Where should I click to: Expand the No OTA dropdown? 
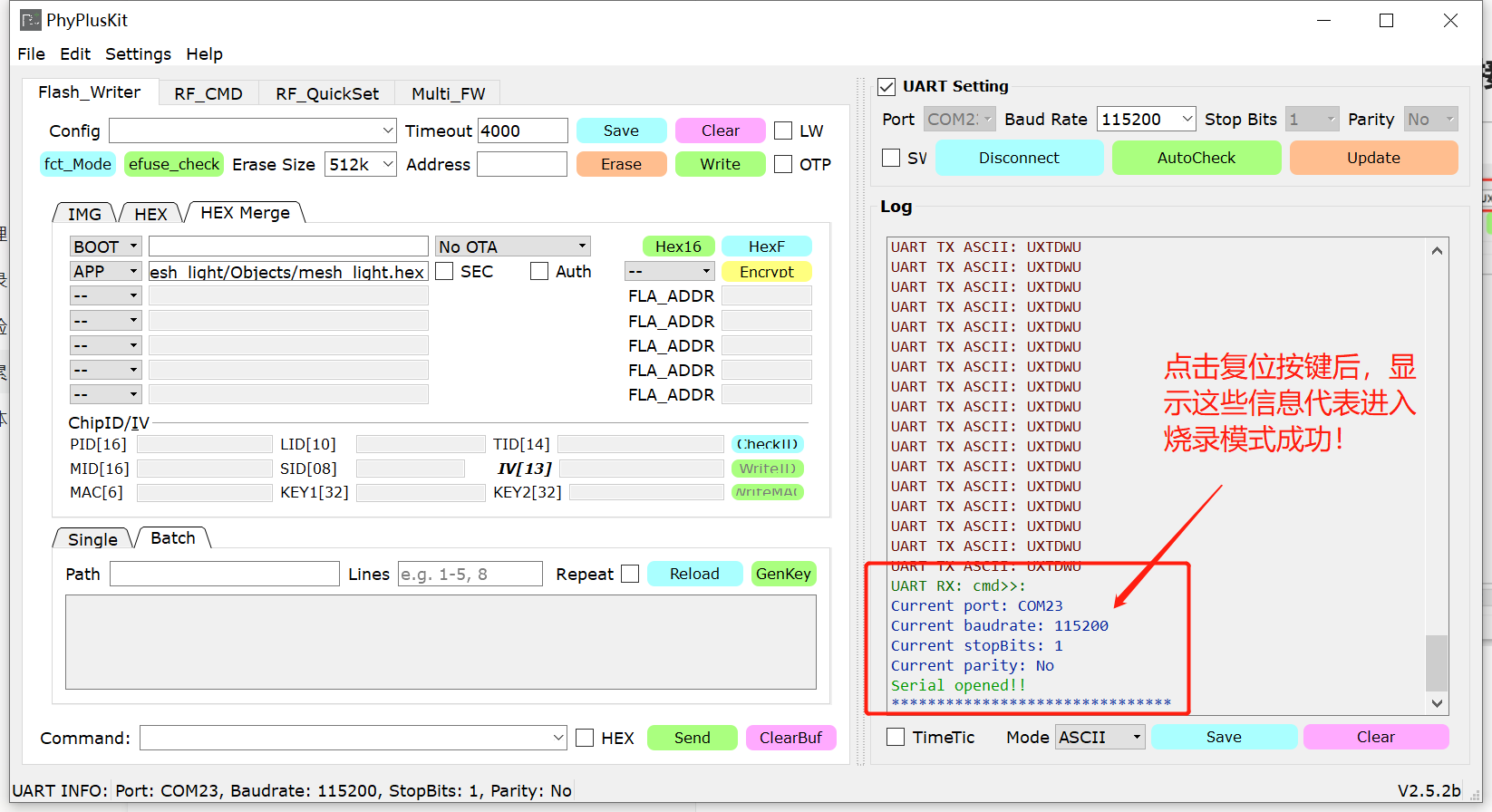coord(513,246)
